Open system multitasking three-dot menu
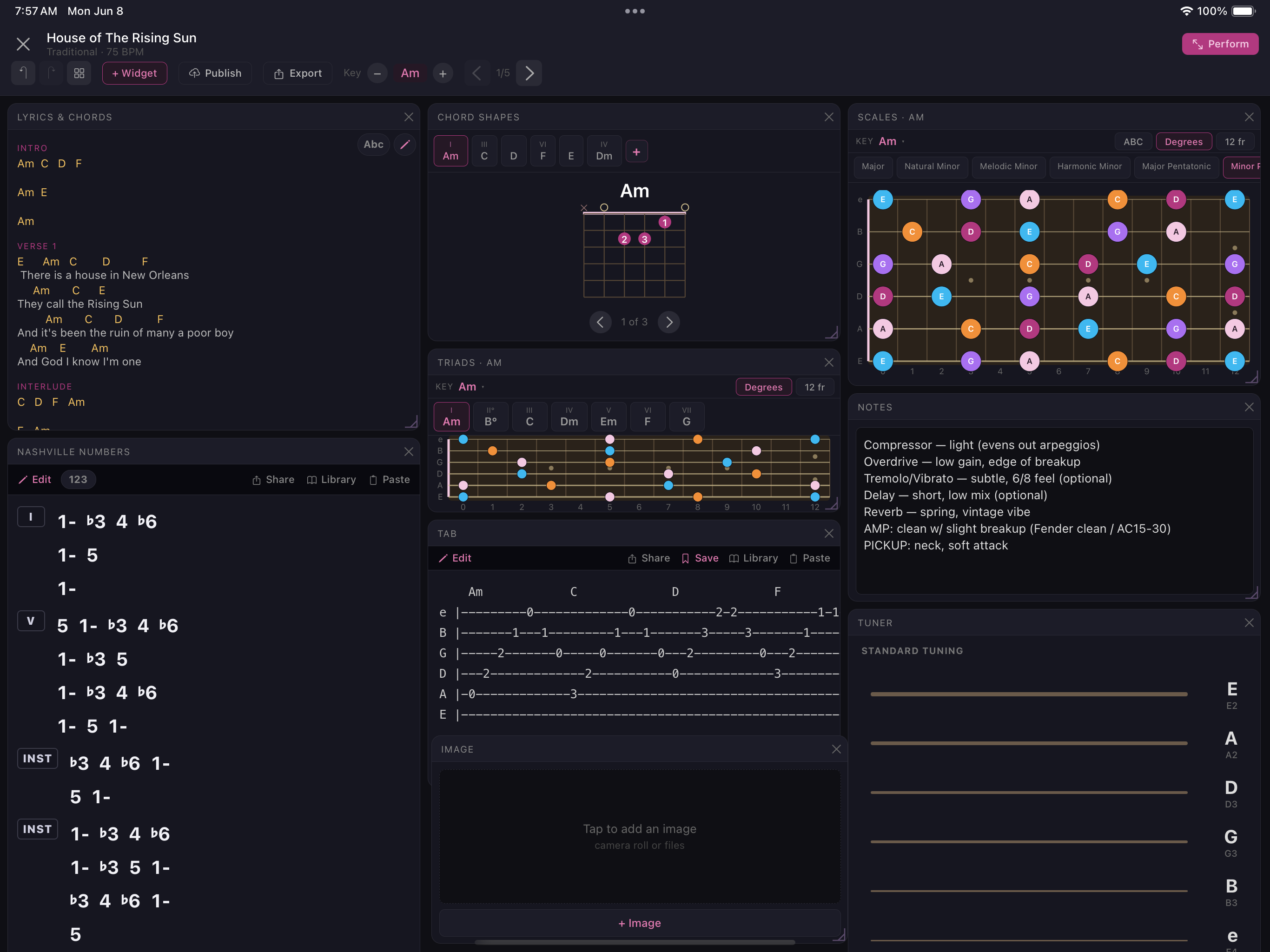Image resolution: width=1270 pixels, height=952 pixels. [x=635, y=11]
